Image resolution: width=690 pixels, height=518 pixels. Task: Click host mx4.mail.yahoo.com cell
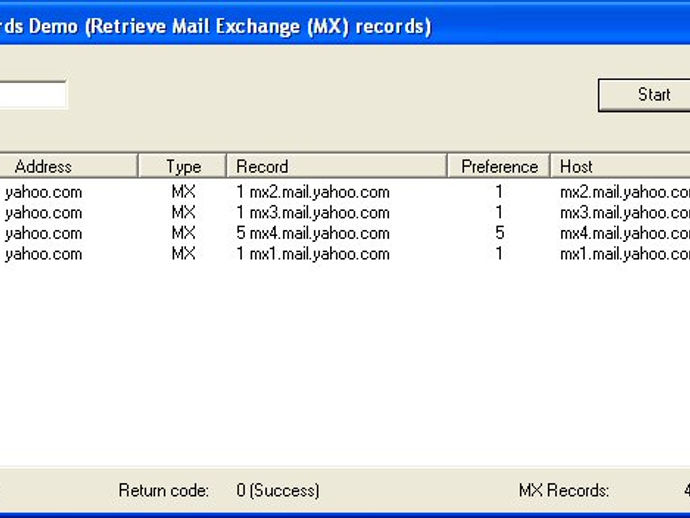tap(625, 233)
